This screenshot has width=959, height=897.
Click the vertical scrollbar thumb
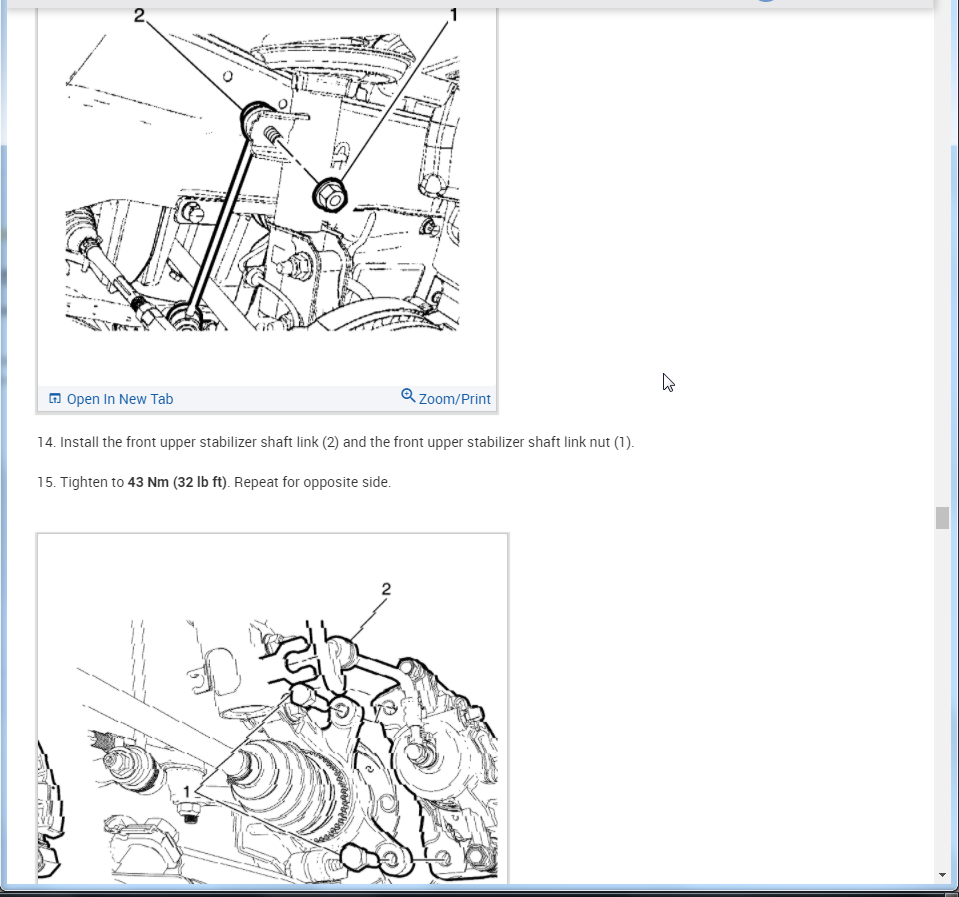(x=942, y=518)
